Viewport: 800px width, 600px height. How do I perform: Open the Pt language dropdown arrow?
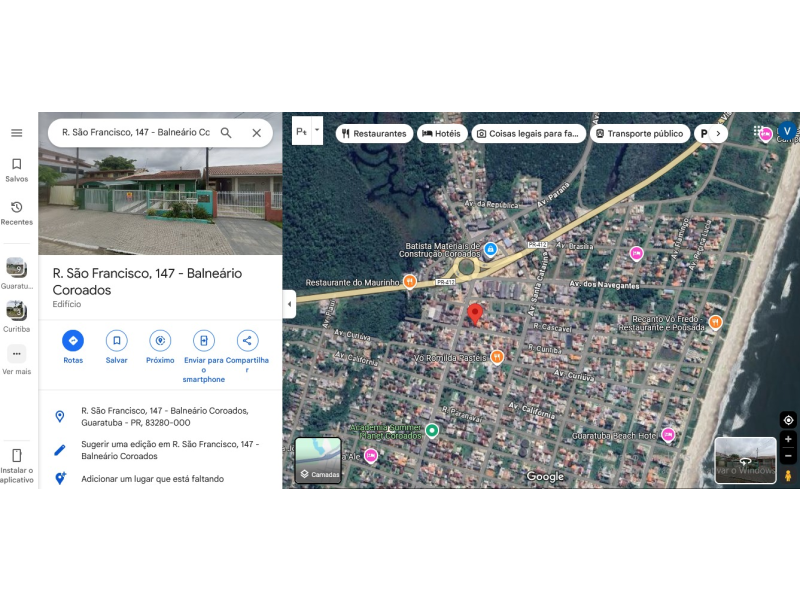[x=317, y=130]
